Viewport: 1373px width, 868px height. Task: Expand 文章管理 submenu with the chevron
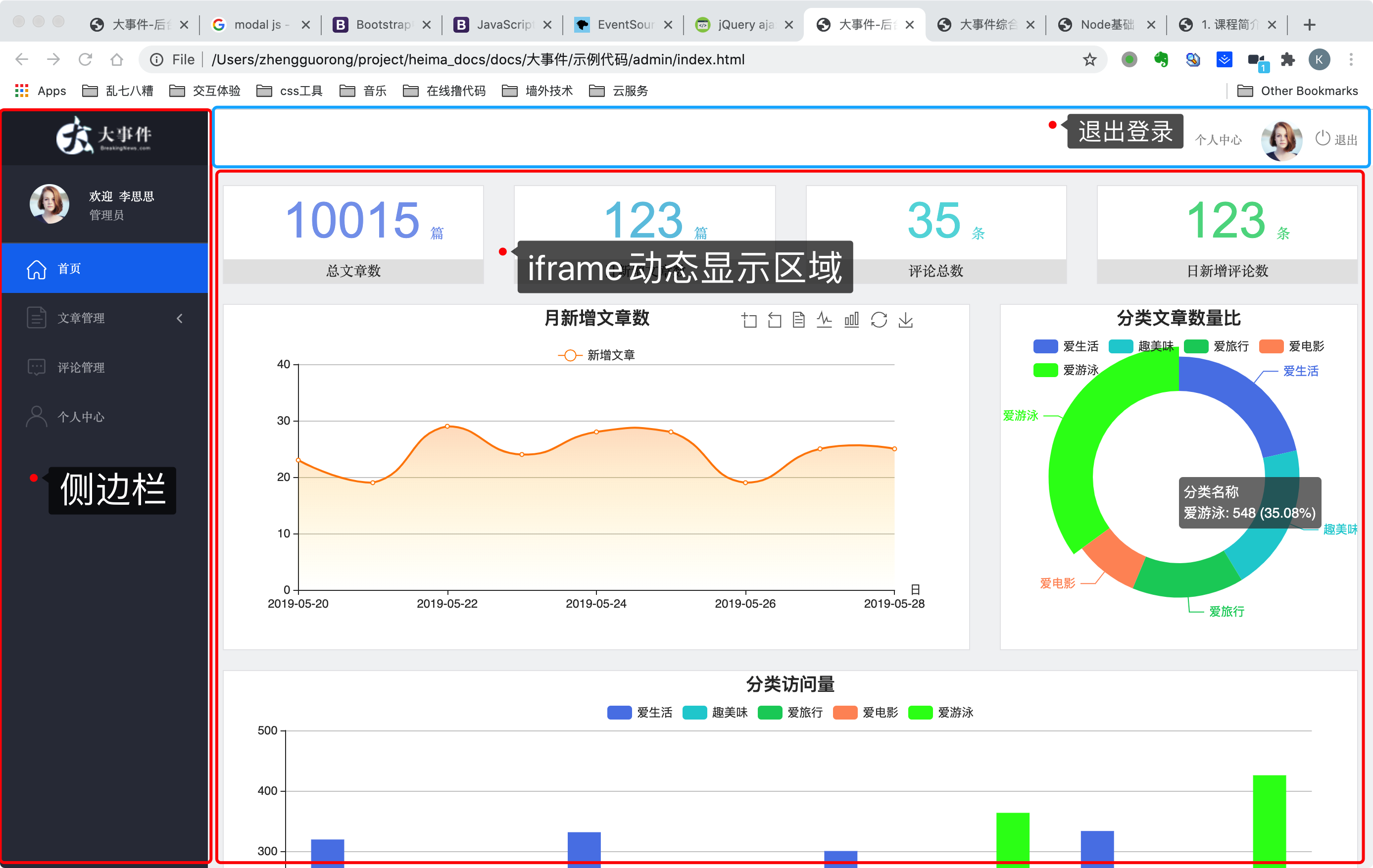point(180,318)
